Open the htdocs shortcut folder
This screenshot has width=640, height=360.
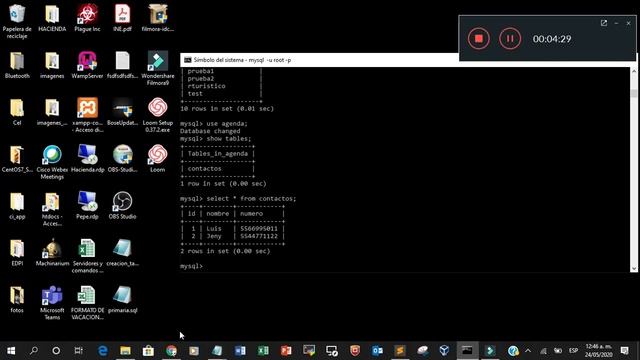tap(52, 209)
